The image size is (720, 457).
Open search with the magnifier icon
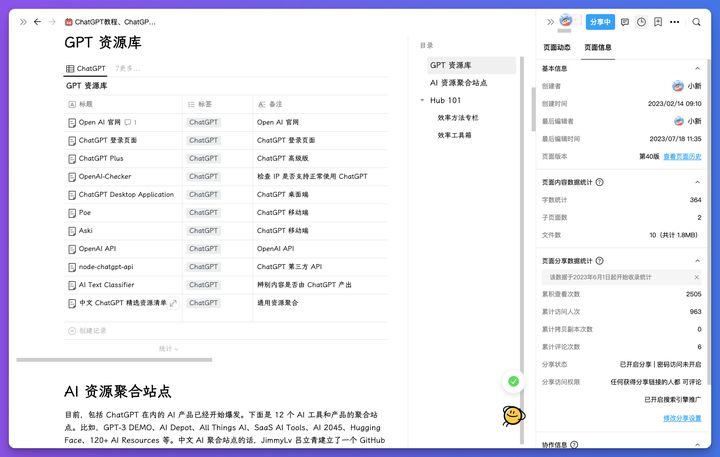click(x=696, y=22)
